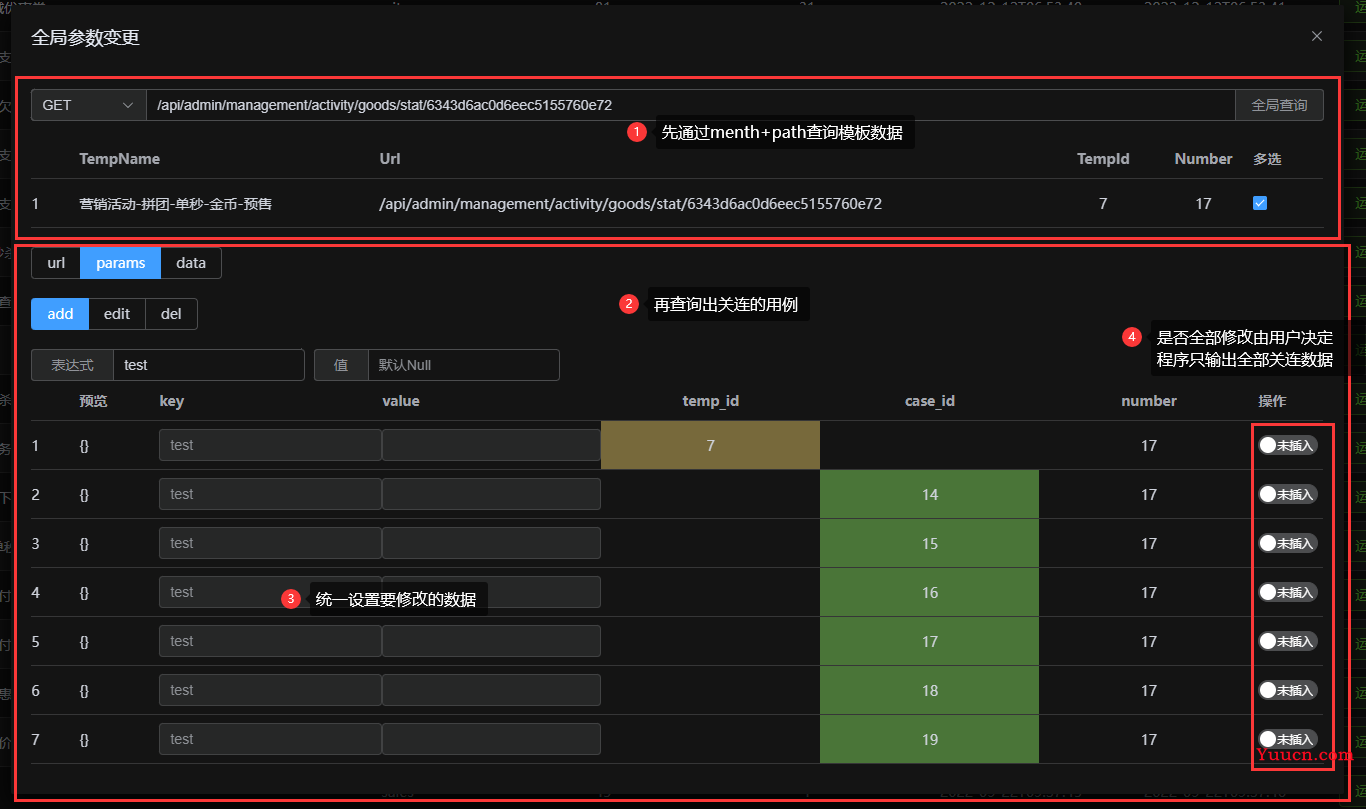Screen dimensions: 1366x809
Task: Switch to the del mode
Action: 171,314
